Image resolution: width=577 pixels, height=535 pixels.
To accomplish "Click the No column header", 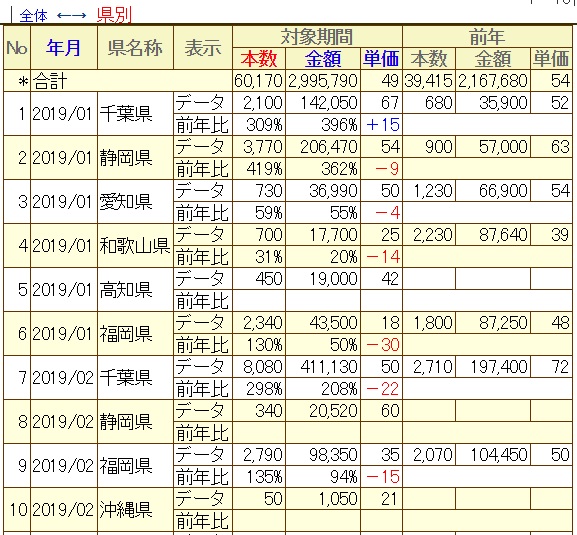I will (17, 48).
